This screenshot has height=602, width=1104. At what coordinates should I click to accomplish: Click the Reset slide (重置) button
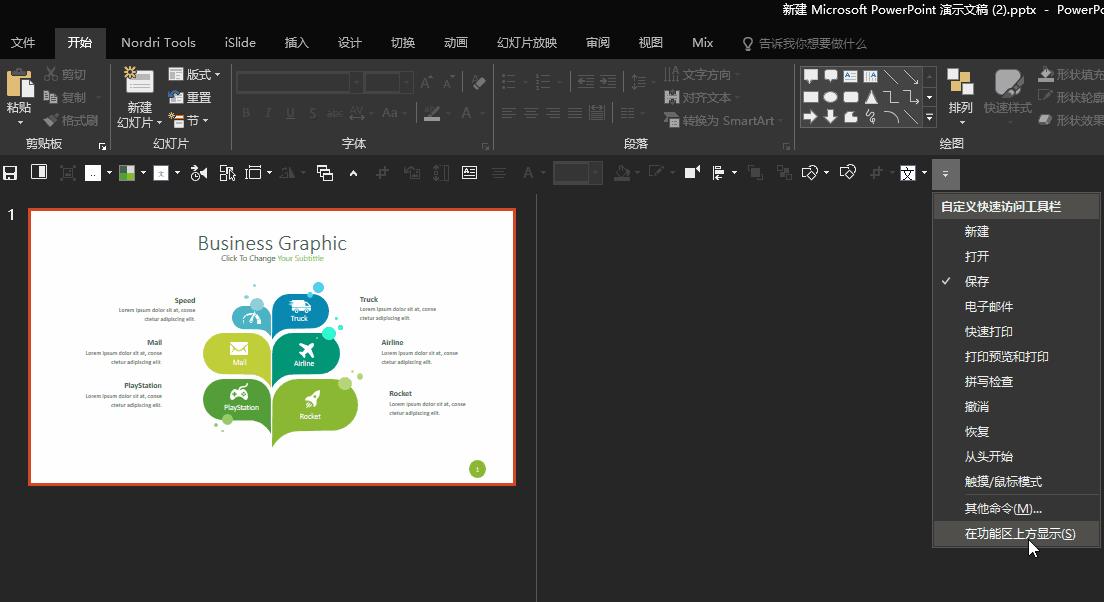190,97
